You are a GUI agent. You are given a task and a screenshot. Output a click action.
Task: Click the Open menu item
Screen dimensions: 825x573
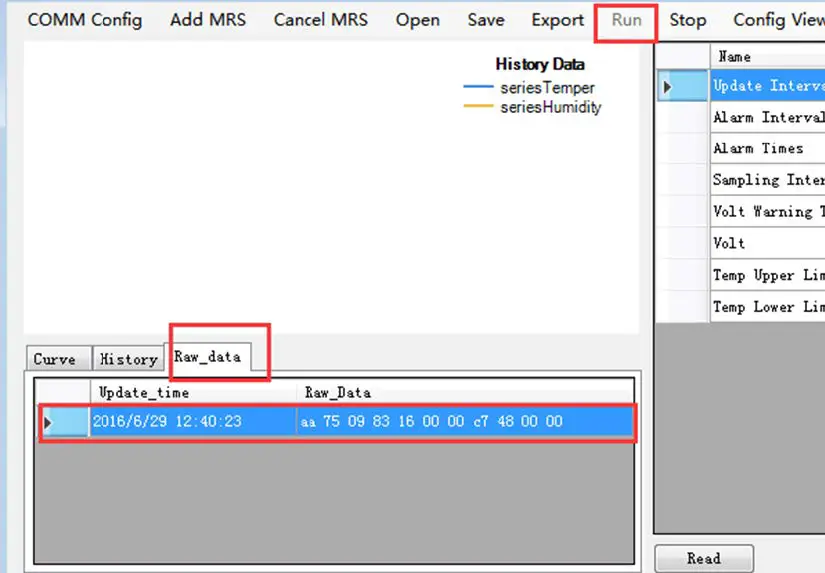[418, 20]
